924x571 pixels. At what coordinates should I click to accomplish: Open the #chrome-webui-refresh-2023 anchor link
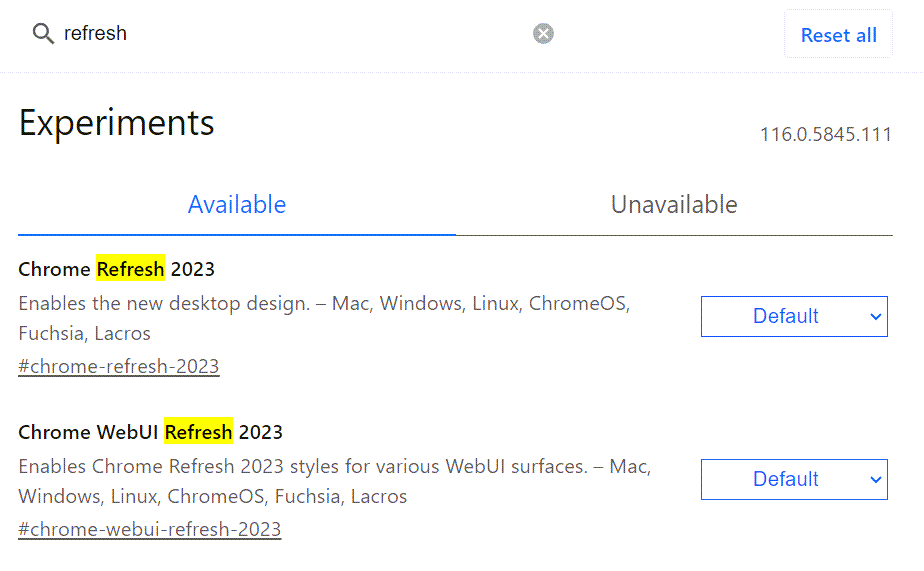pyautogui.click(x=150, y=529)
